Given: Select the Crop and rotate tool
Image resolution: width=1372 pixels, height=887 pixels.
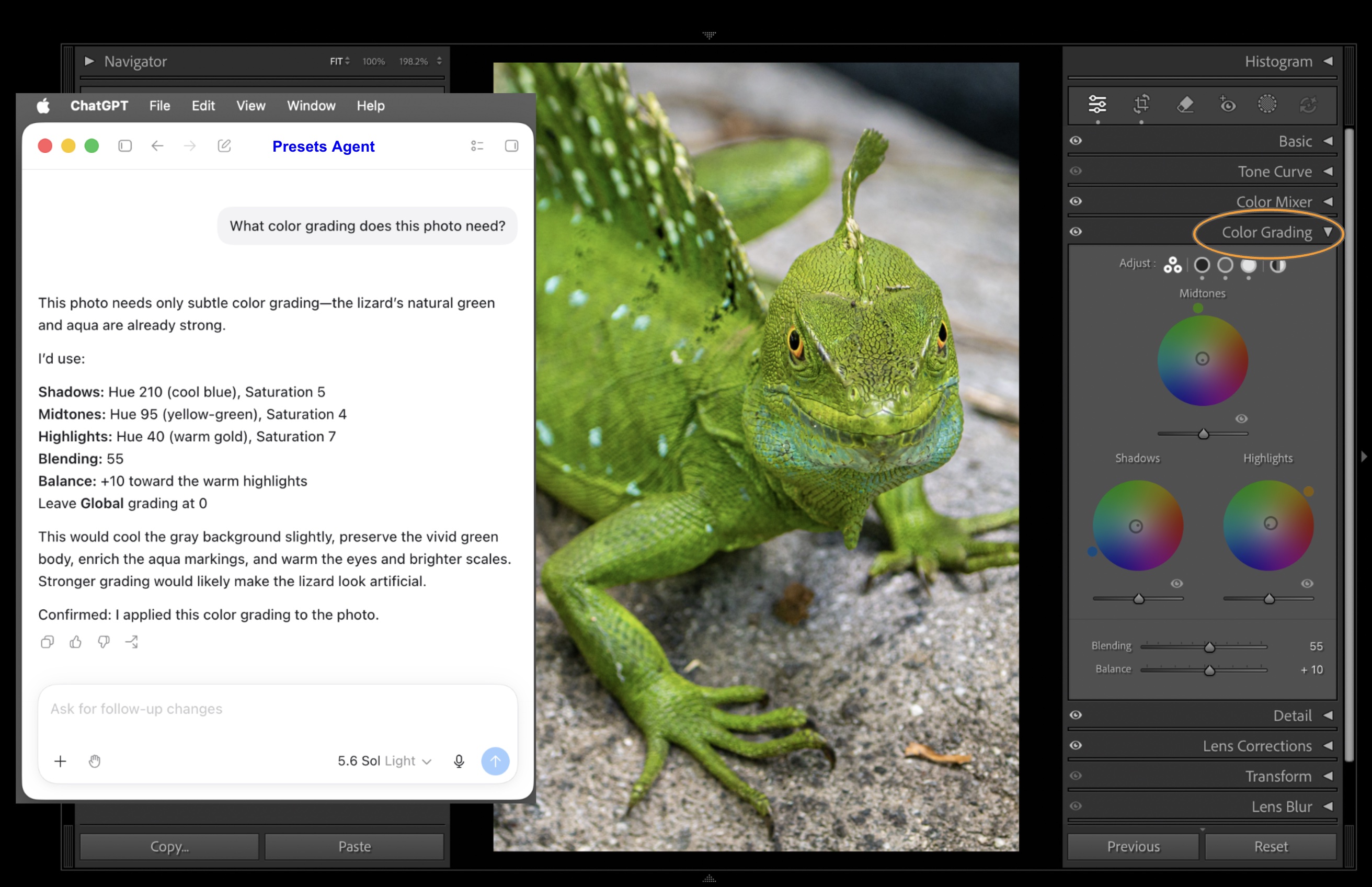Looking at the screenshot, I should pyautogui.click(x=1141, y=104).
